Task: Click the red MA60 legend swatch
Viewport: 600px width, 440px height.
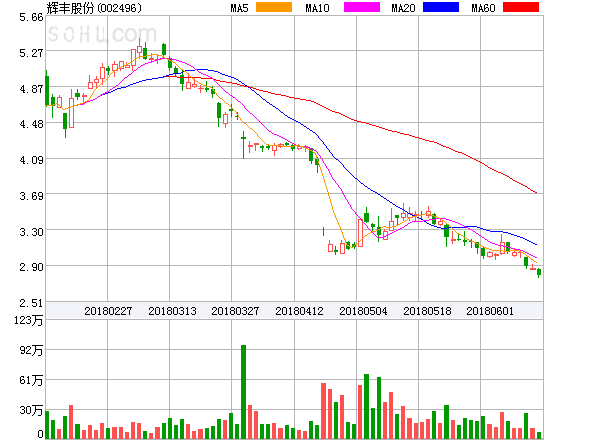Action: click(521, 7)
